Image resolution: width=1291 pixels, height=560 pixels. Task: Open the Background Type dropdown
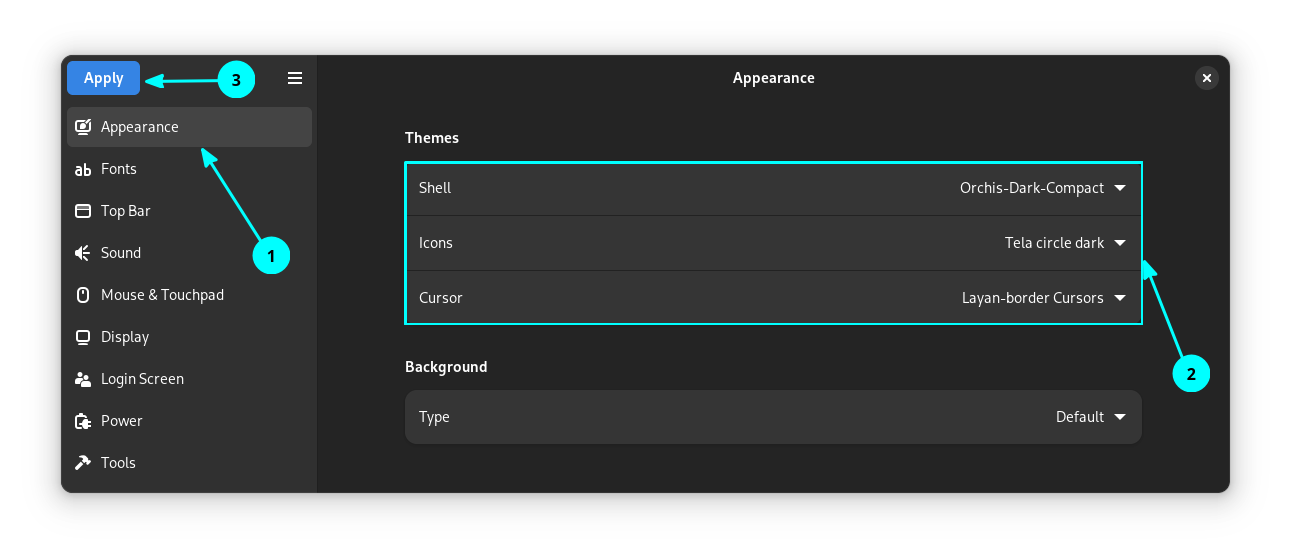[1120, 417]
